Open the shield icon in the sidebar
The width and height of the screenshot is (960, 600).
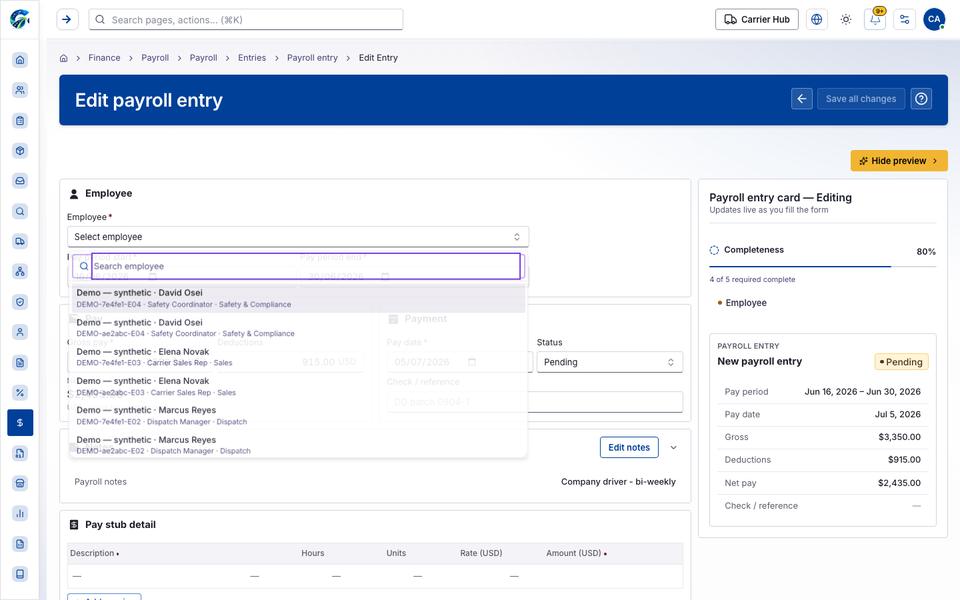pos(20,302)
